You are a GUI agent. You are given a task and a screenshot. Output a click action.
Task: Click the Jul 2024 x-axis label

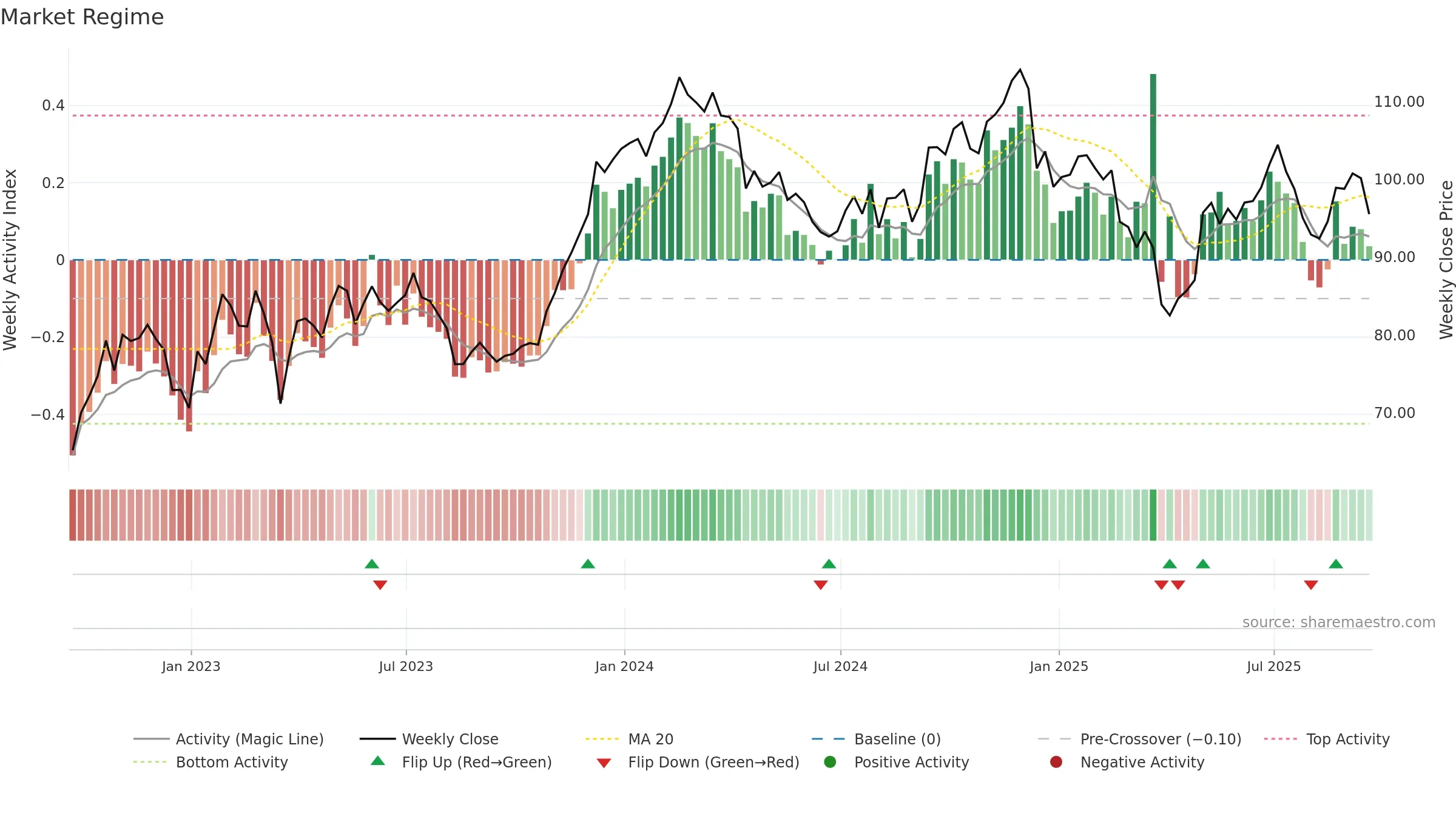[840, 667]
